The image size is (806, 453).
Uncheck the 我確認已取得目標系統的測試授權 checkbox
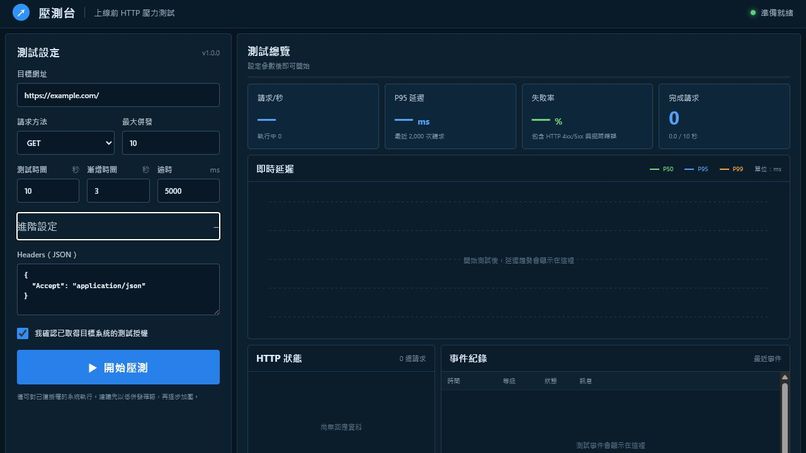(23, 333)
